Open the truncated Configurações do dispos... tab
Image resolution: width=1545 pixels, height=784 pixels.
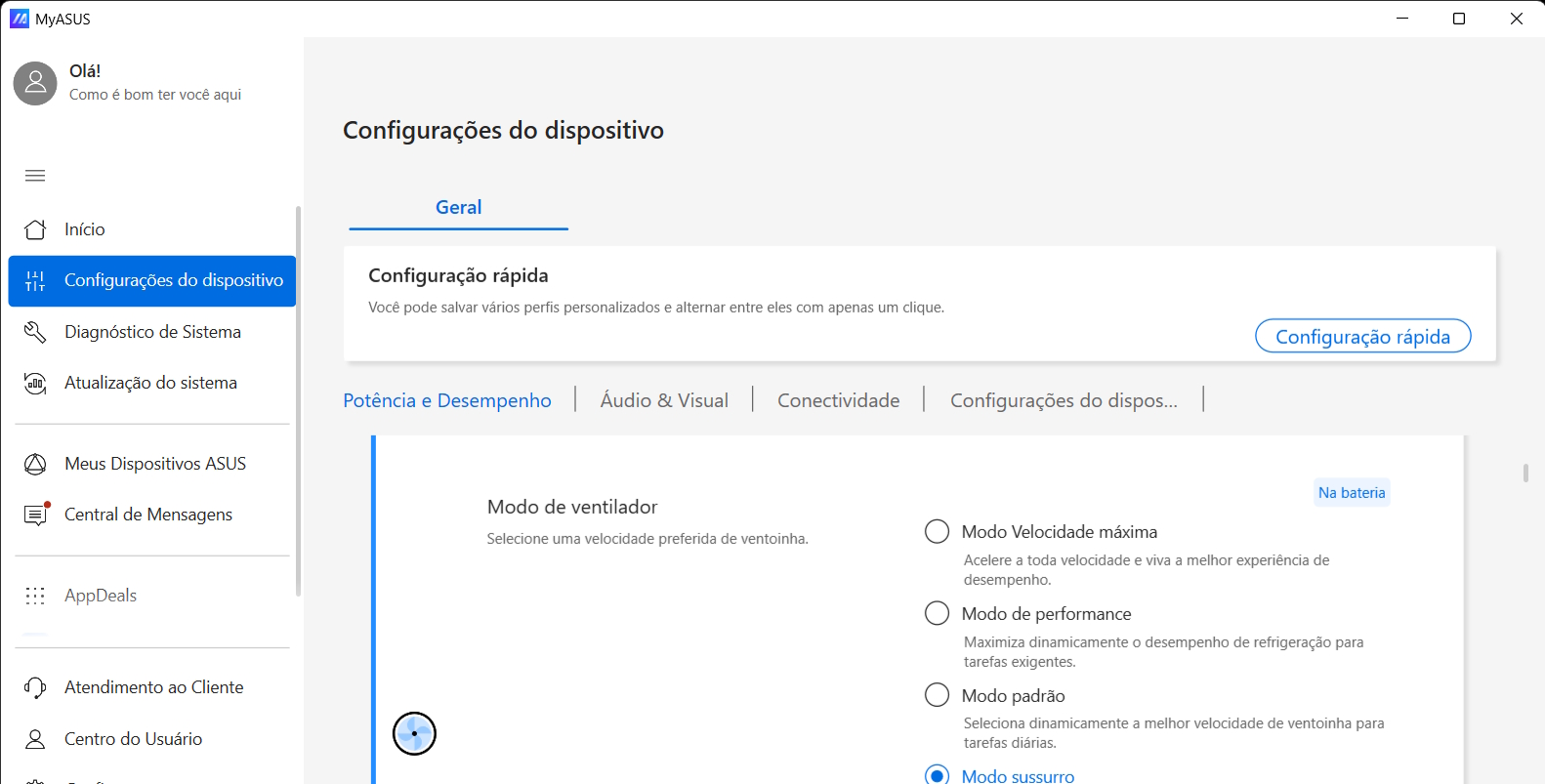point(1064,400)
